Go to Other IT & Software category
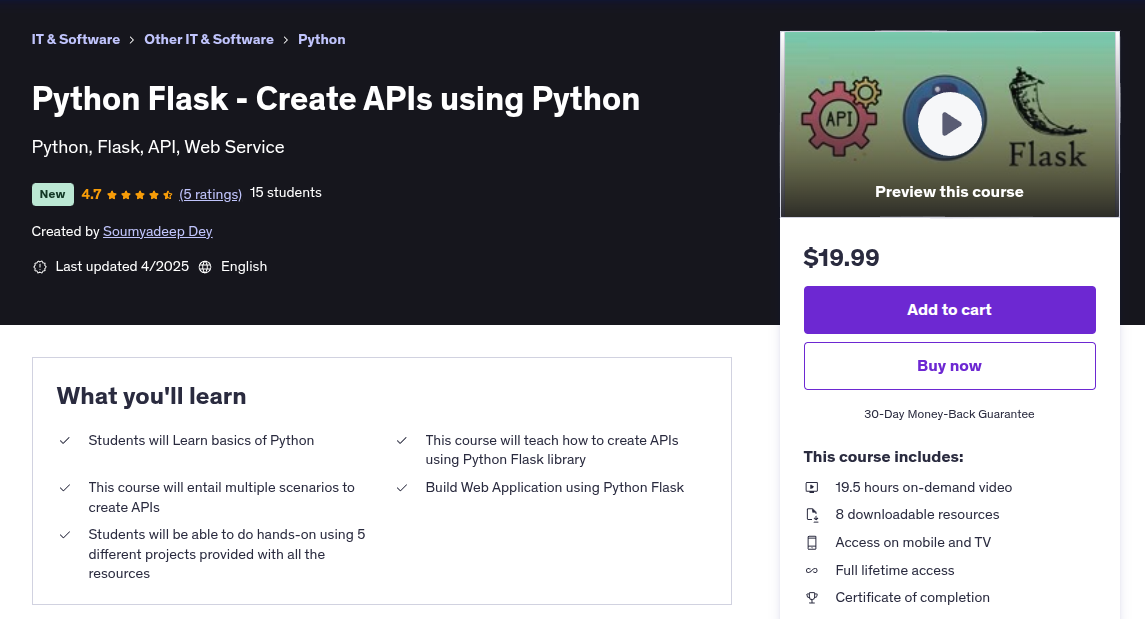1145x619 pixels. coord(209,39)
